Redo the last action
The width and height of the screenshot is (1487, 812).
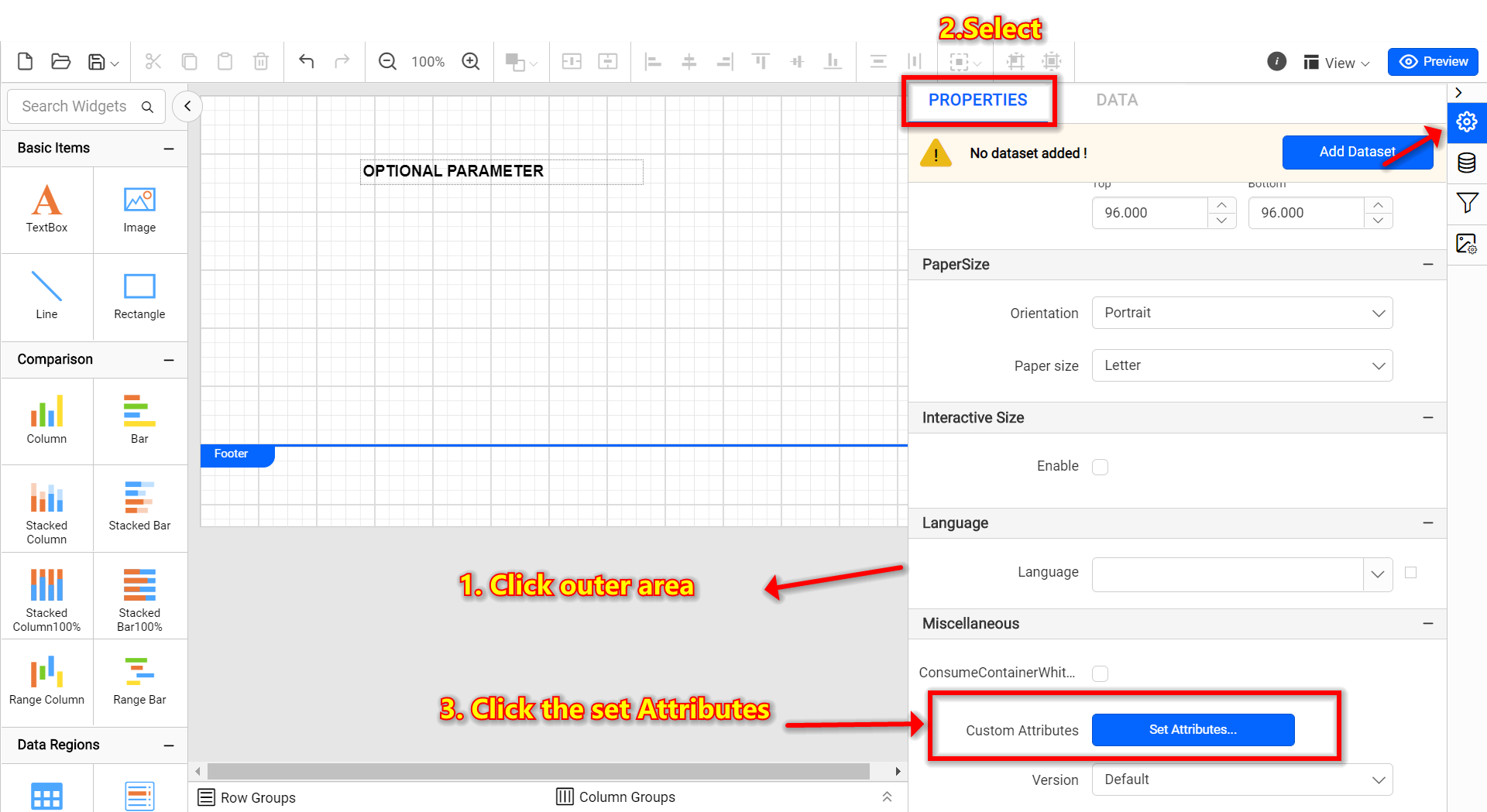(342, 61)
